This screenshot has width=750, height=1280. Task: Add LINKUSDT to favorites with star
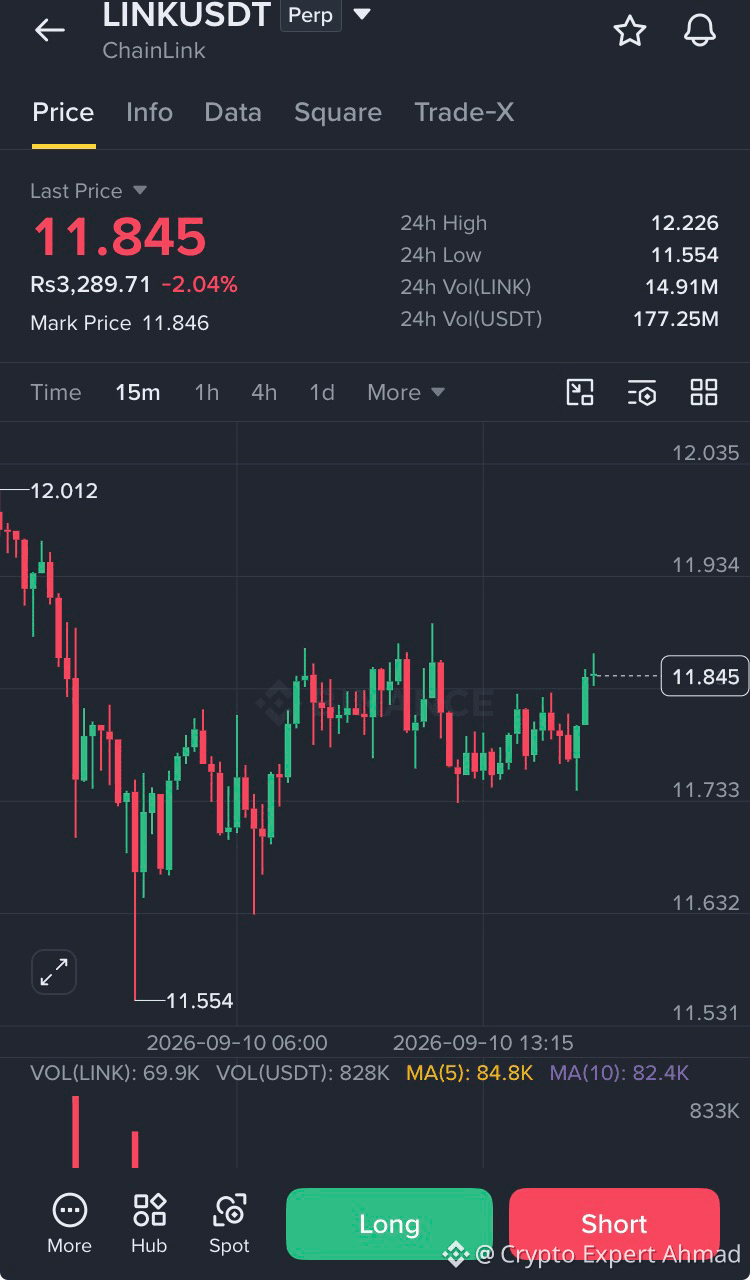(x=629, y=30)
